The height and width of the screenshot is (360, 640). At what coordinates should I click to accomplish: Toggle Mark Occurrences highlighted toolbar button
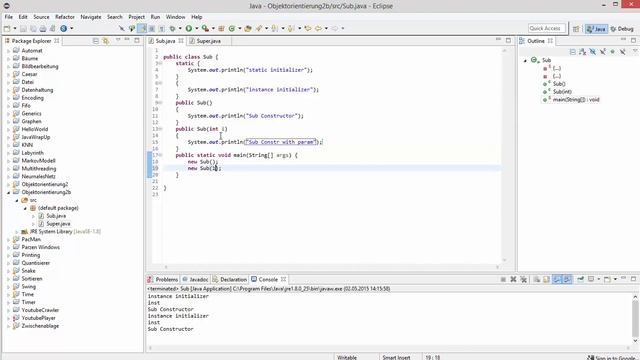(x=142, y=29)
